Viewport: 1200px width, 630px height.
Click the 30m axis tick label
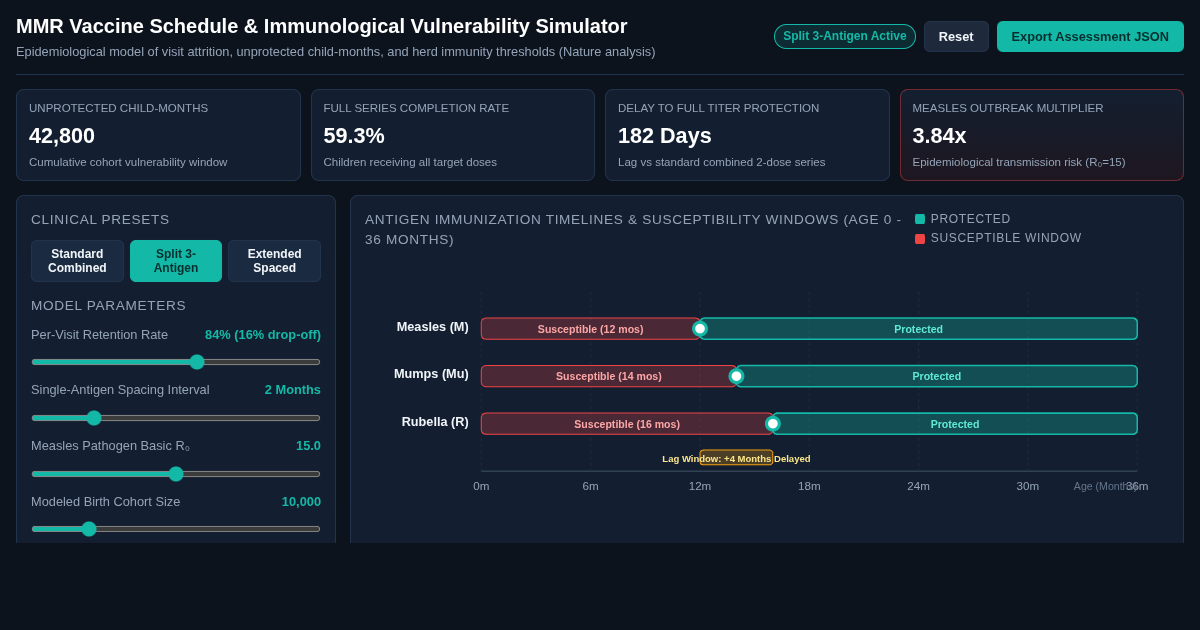click(1028, 486)
